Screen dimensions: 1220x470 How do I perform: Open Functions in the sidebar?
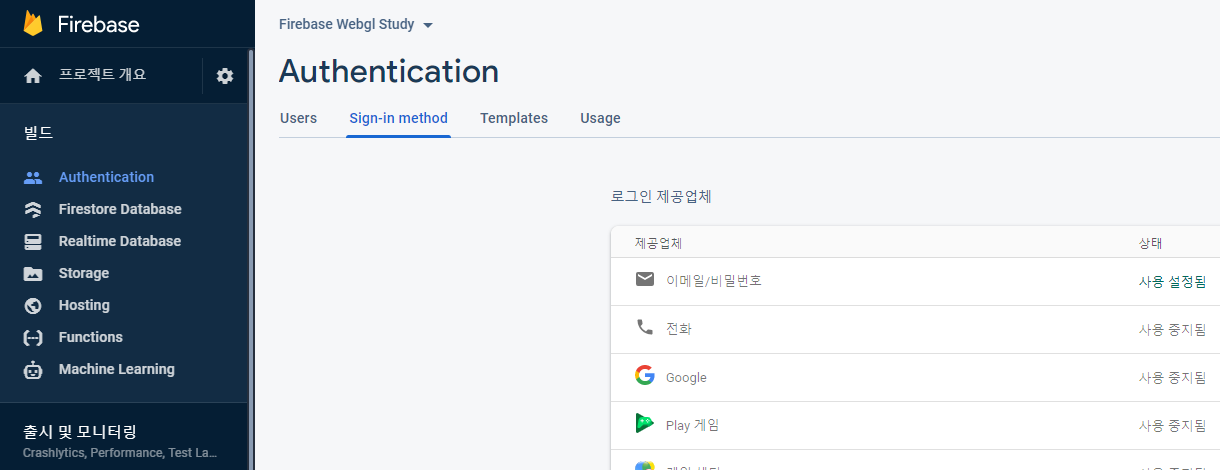(x=91, y=337)
